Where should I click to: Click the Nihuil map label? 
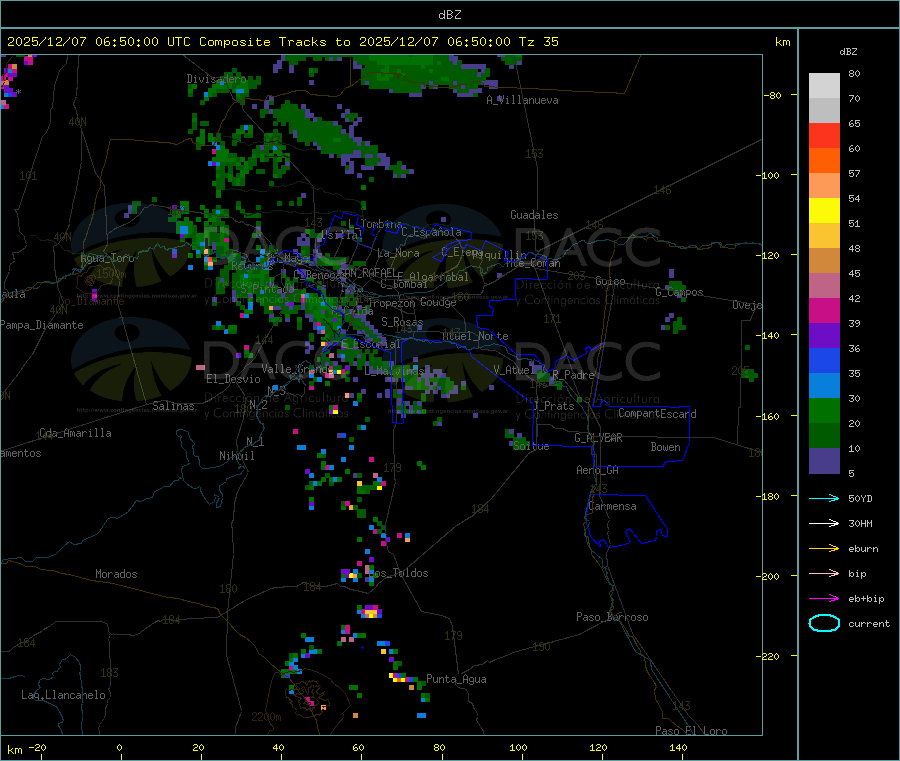point(236,456)
